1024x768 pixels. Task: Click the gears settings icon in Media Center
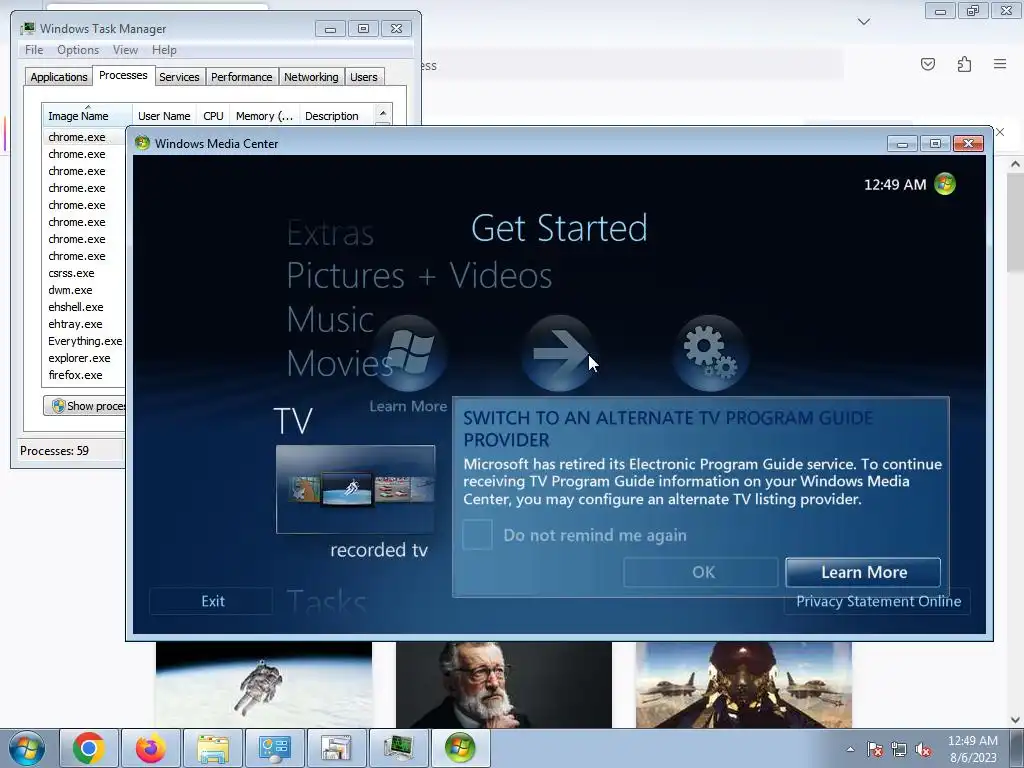(x=710, y=353)
